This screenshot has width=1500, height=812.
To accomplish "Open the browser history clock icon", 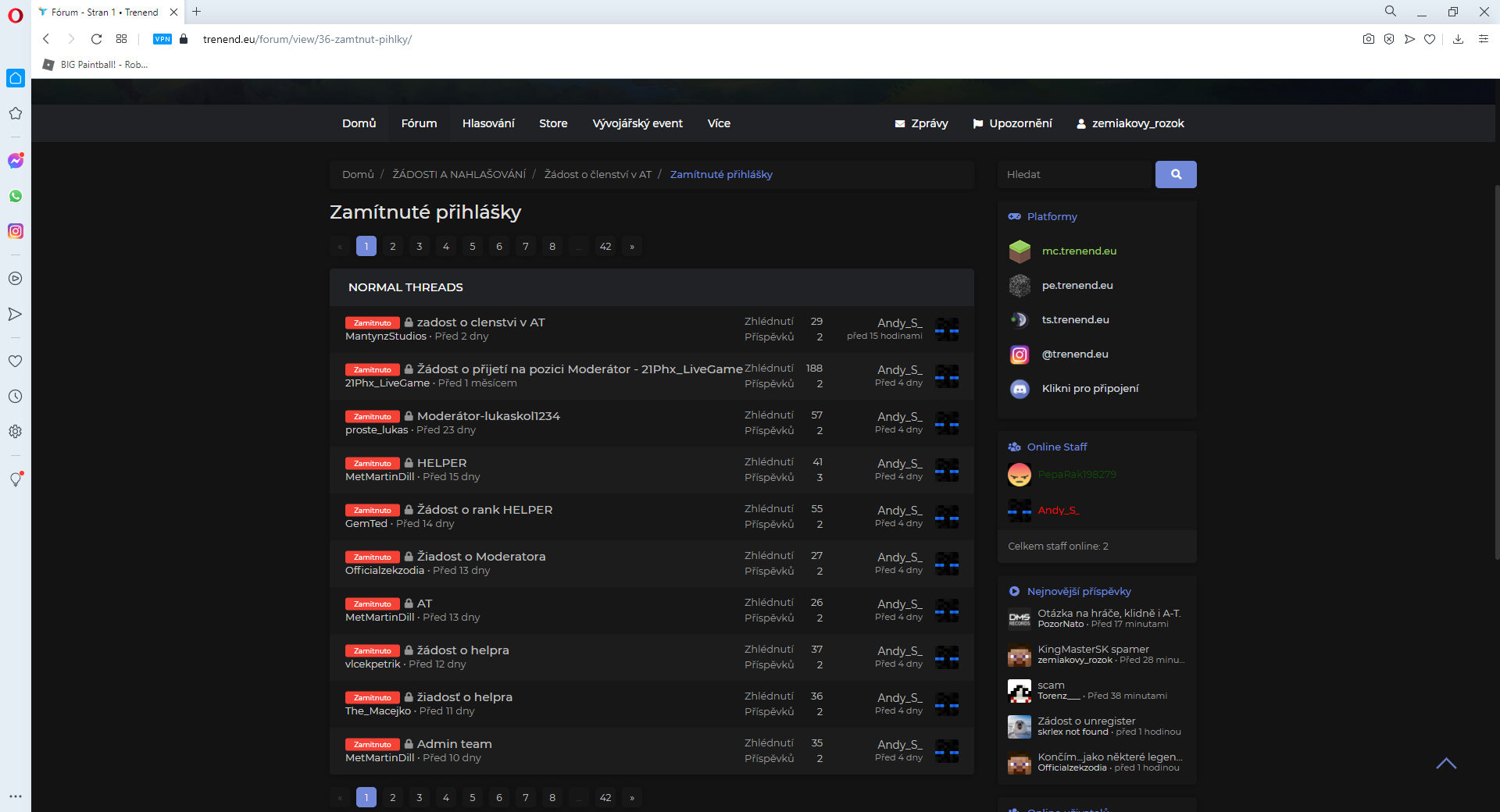I will [16, 397].
